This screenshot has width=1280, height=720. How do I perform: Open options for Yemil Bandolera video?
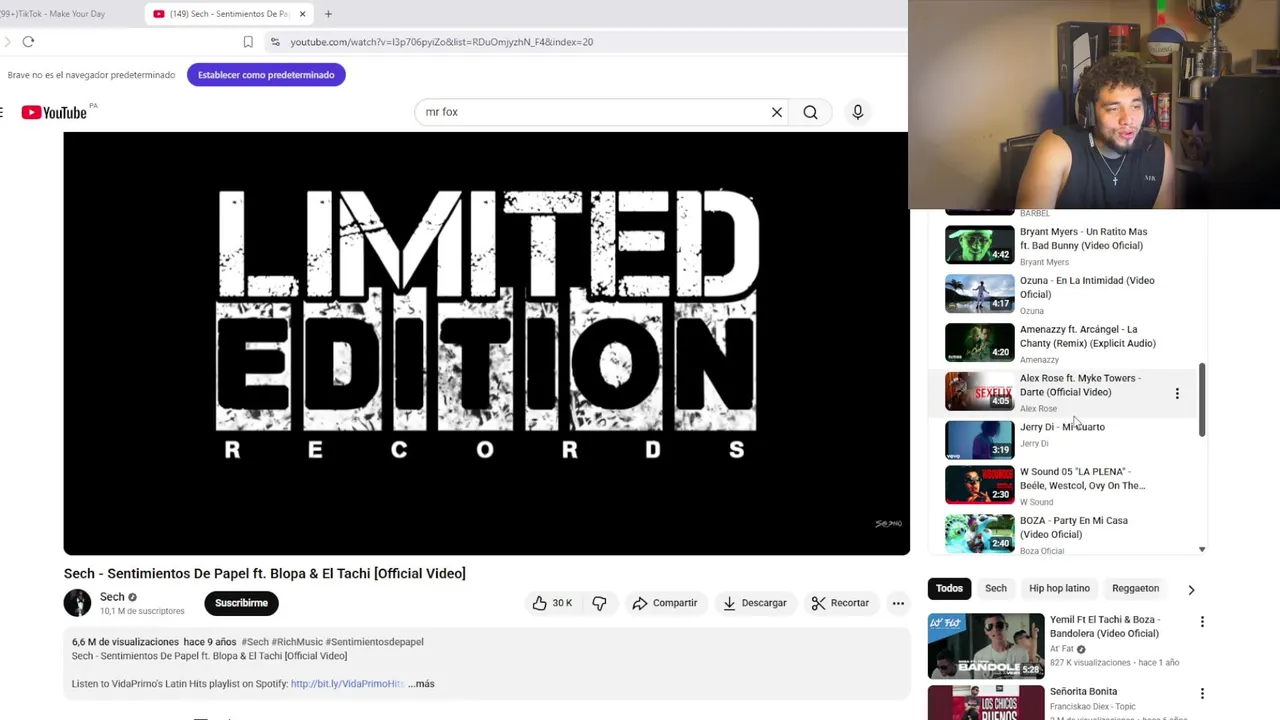click(1202, 622)
